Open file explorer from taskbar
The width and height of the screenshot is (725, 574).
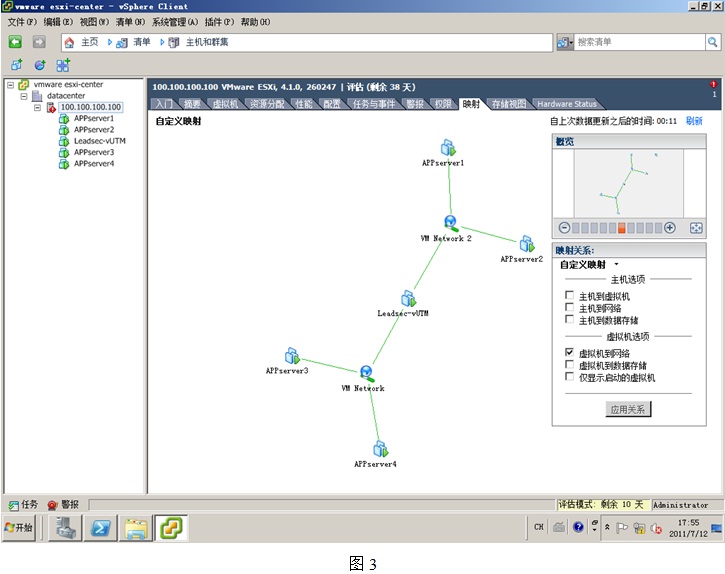coord(135,528)
